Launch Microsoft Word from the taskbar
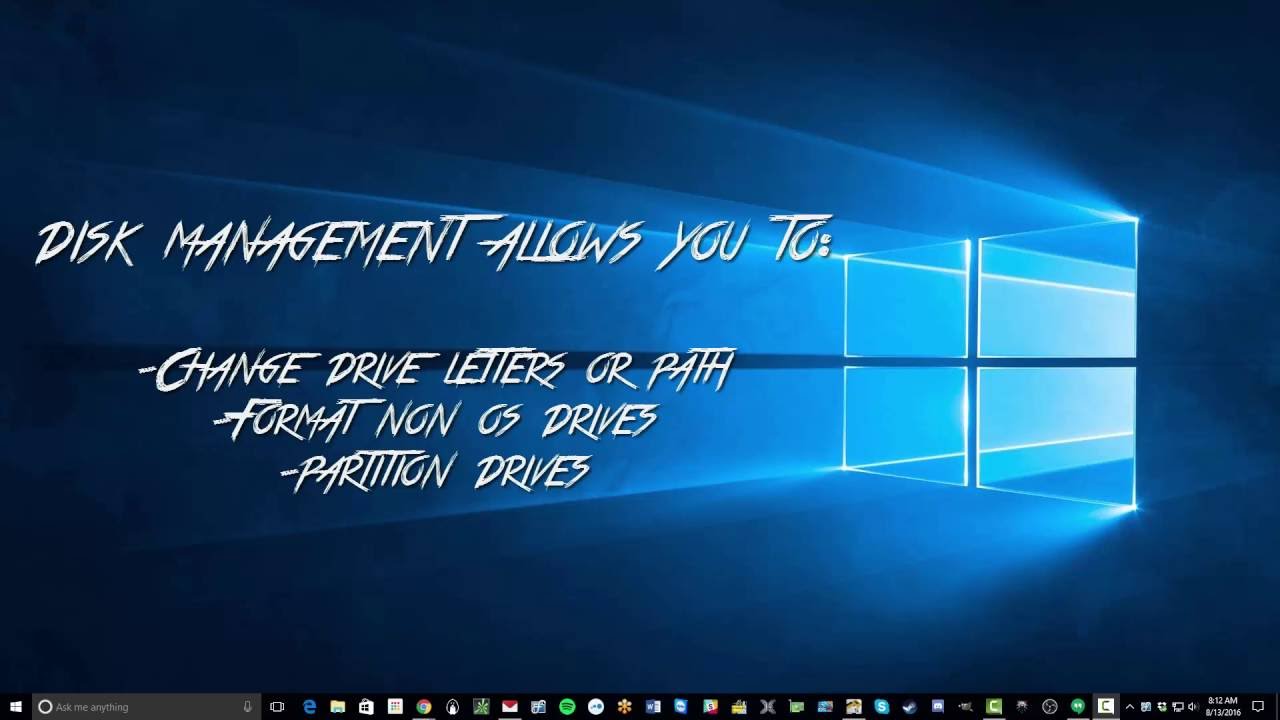The image size is (1280, 720). coord(653,706)
